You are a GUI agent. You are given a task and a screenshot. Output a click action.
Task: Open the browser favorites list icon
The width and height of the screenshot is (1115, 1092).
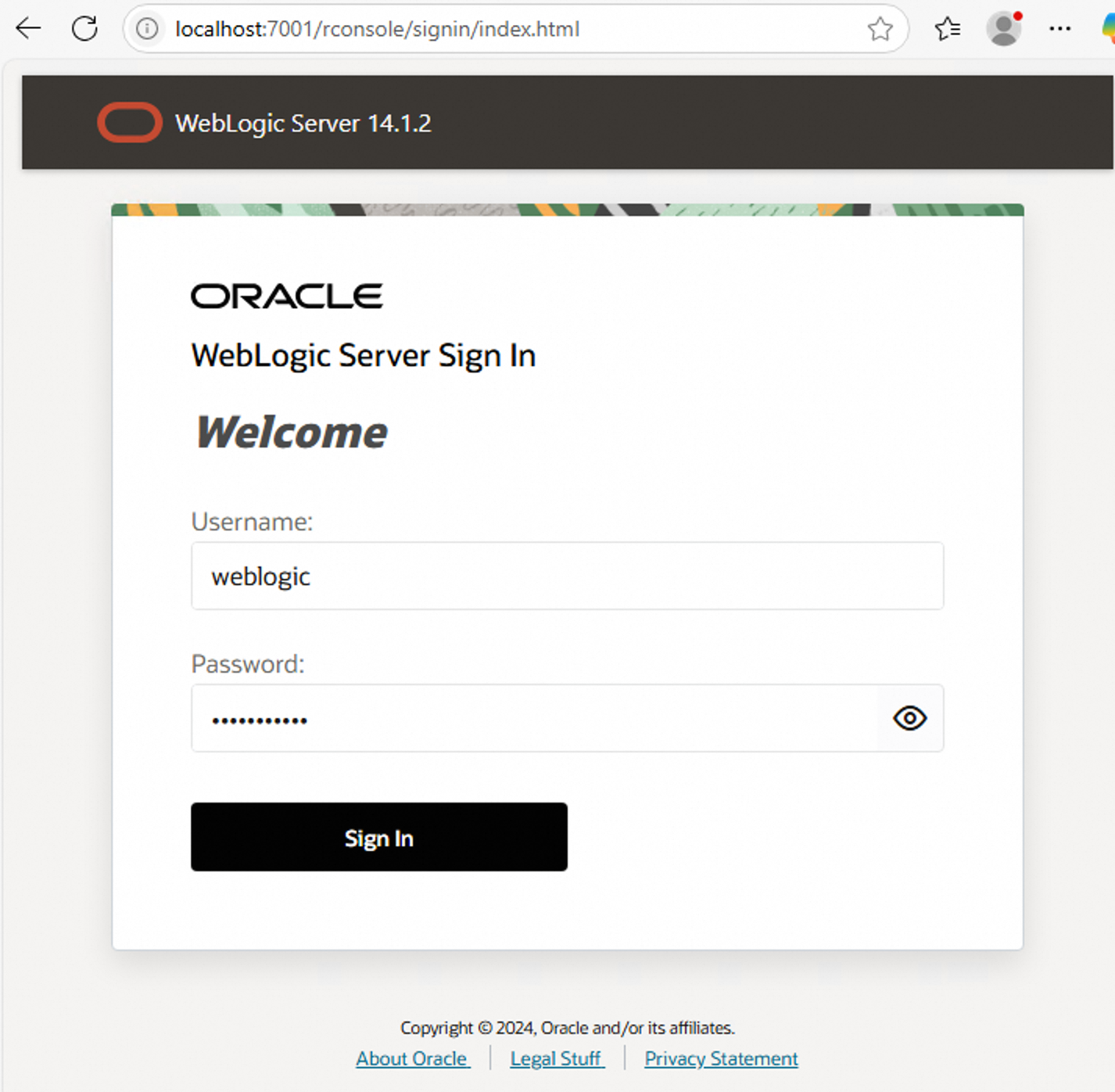click(947, 29)
